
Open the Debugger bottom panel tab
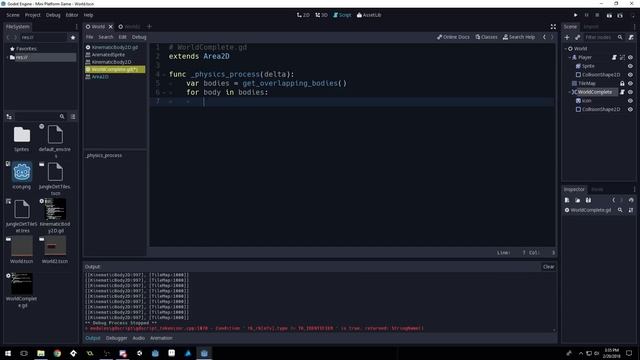tap(116, 338)
